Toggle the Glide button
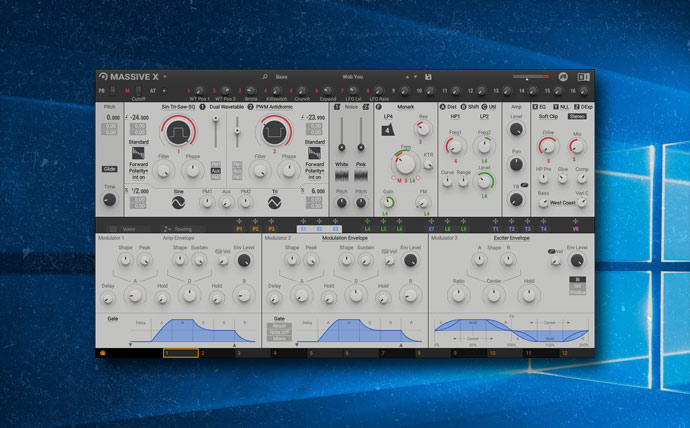Image resolution: width=690 pixels, height=428 pixels. point(110,169)
